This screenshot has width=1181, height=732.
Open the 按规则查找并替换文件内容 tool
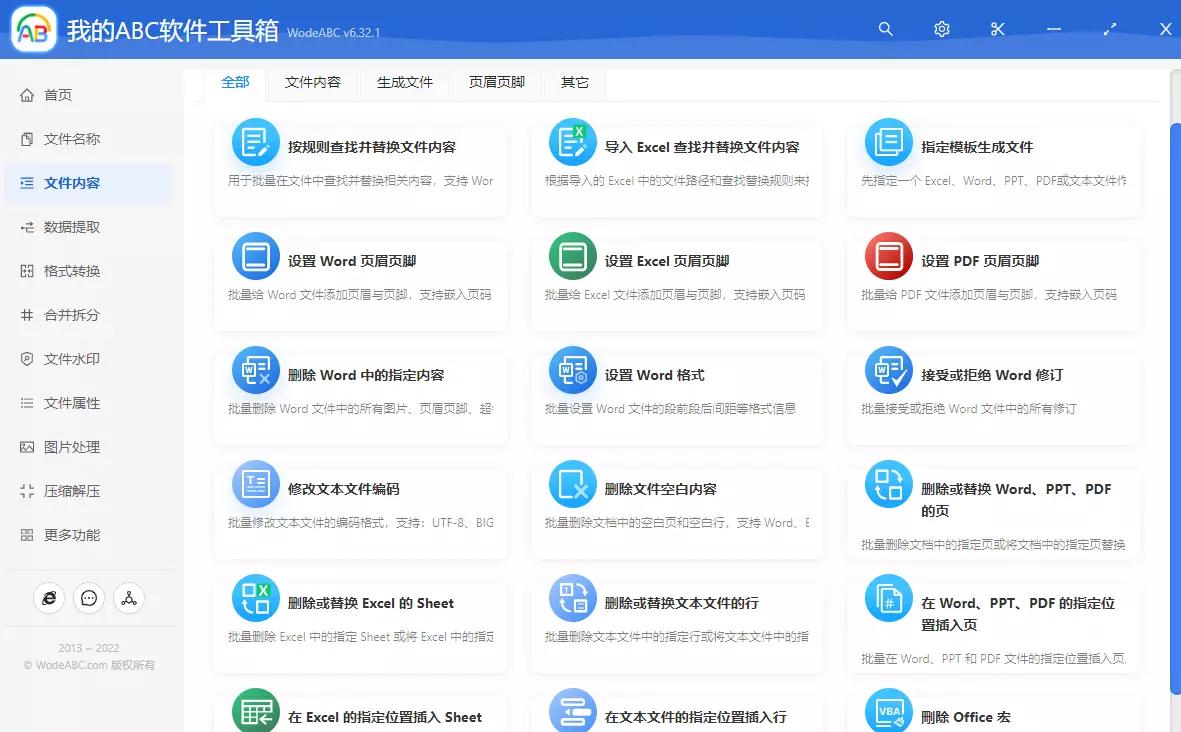(360, 165)
